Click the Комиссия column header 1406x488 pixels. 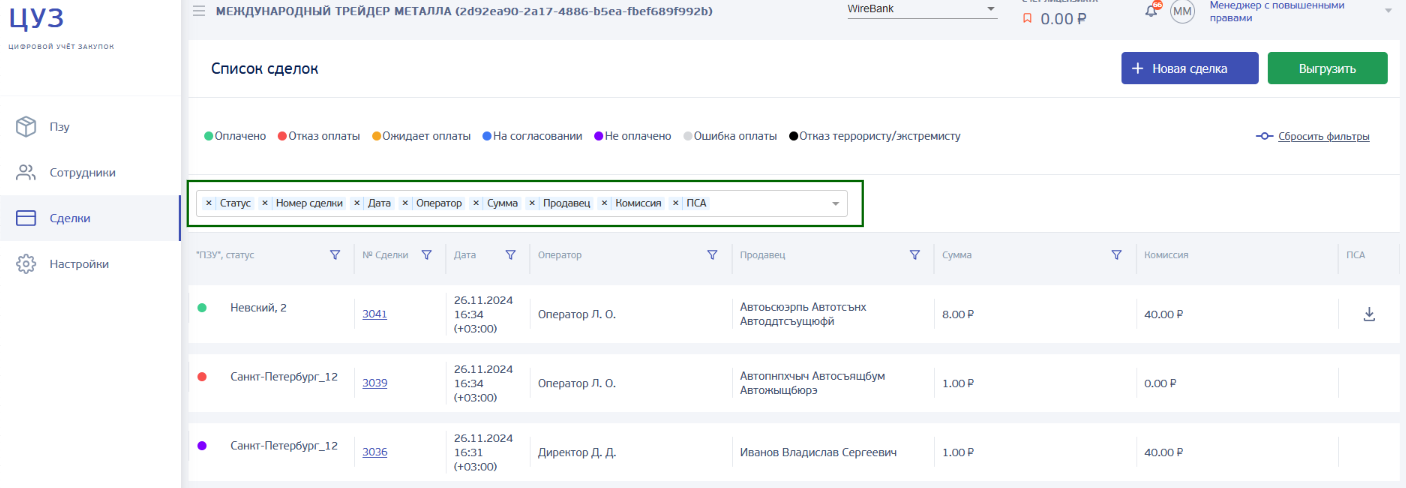click(x=1166, y=255)
